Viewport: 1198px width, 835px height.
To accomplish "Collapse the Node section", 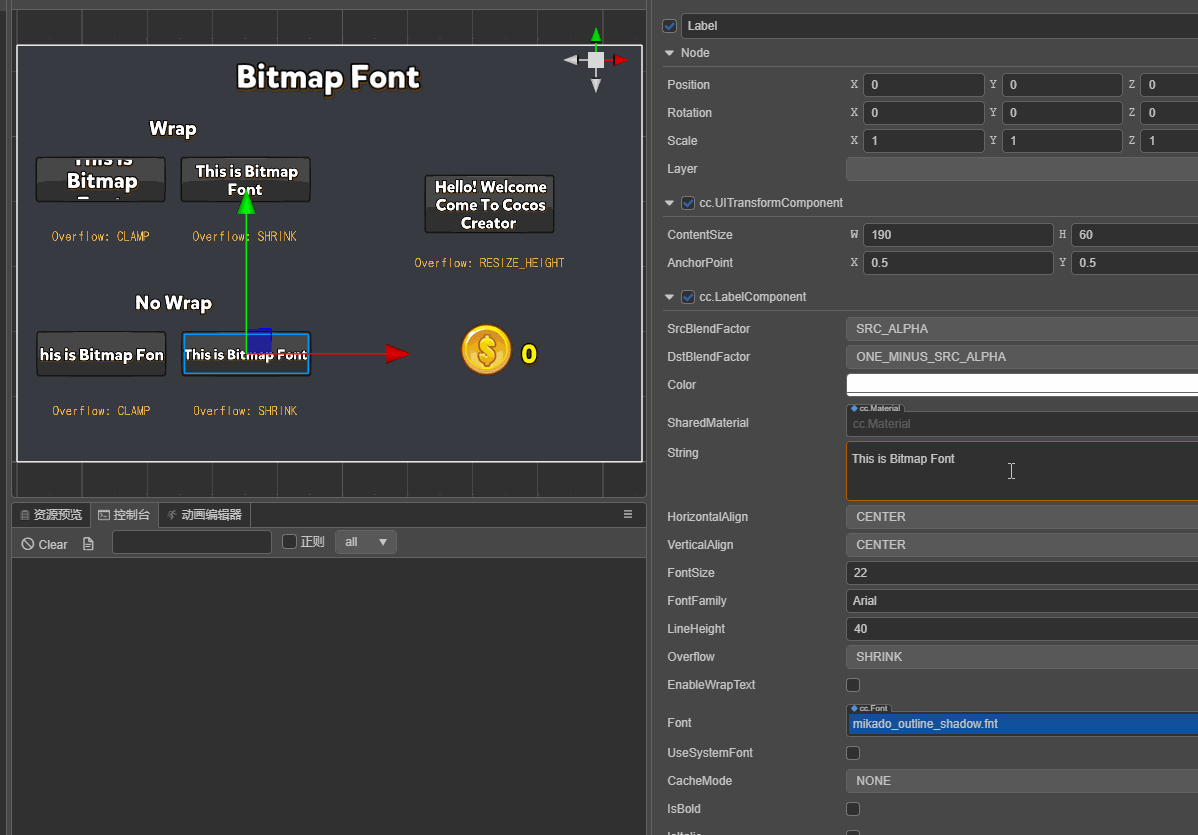I will (669, 53).
